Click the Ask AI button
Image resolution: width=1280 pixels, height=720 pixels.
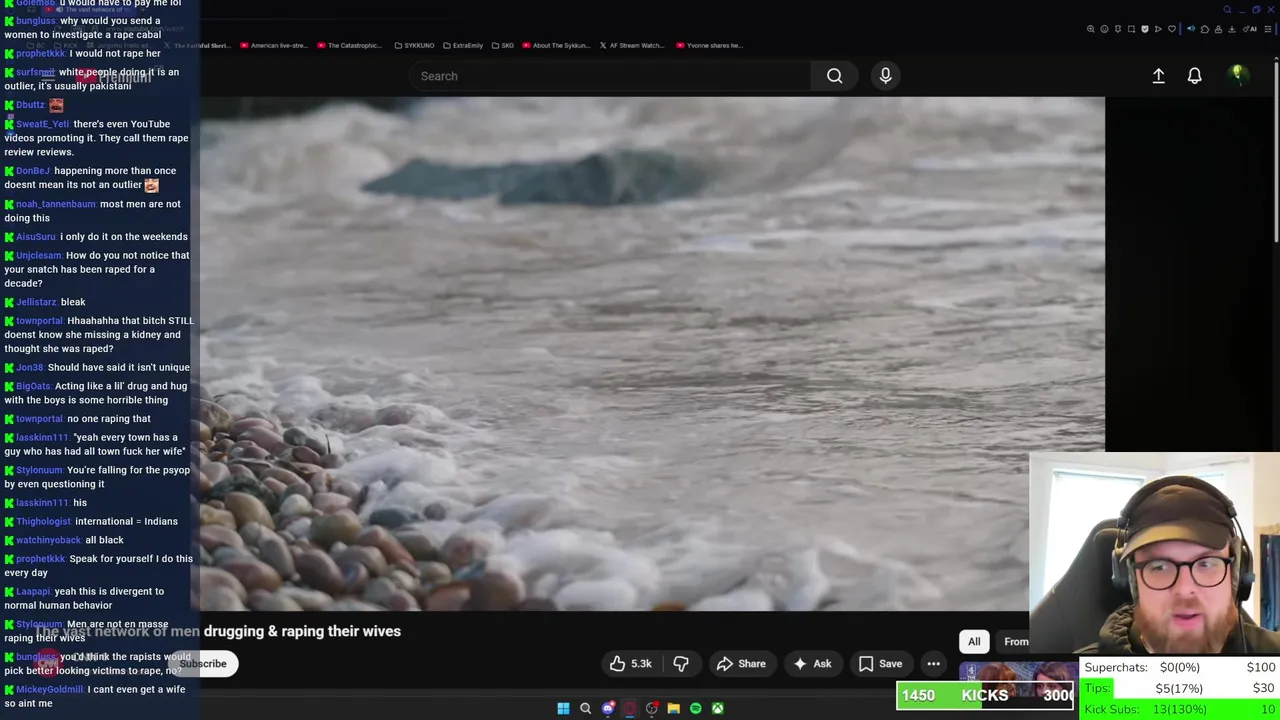(812, 664)
